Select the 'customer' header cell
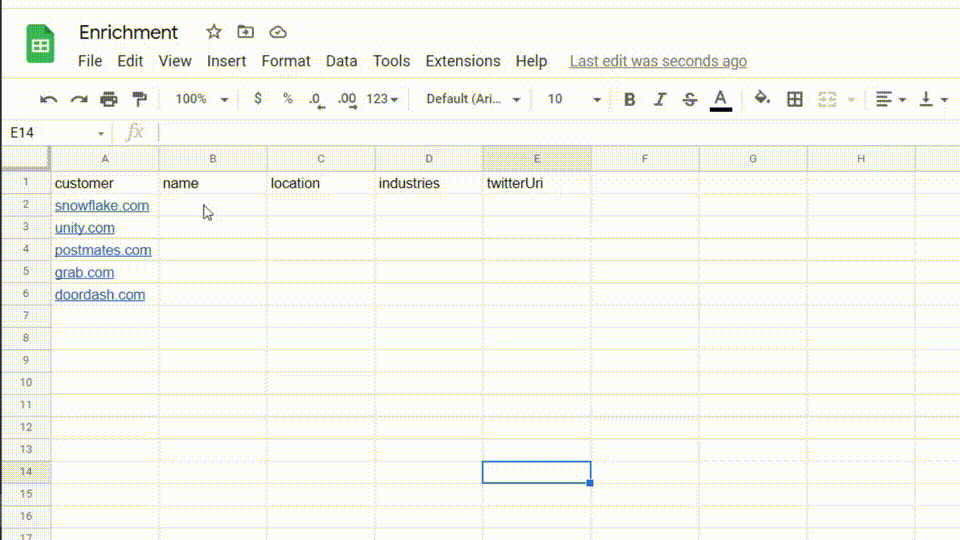Viewport: 960px width, 540px height. 105,183
